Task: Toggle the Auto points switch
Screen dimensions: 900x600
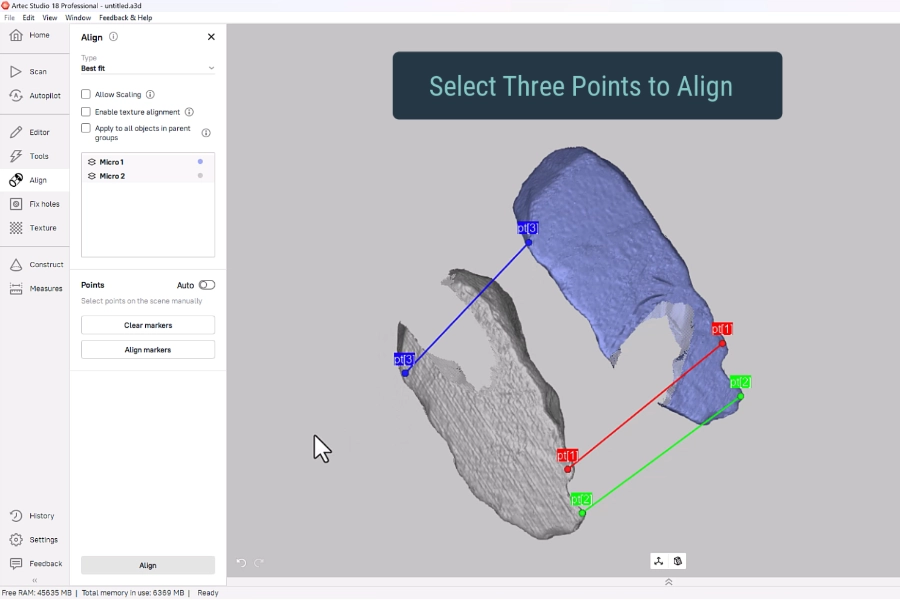Action: click(206, 285)
